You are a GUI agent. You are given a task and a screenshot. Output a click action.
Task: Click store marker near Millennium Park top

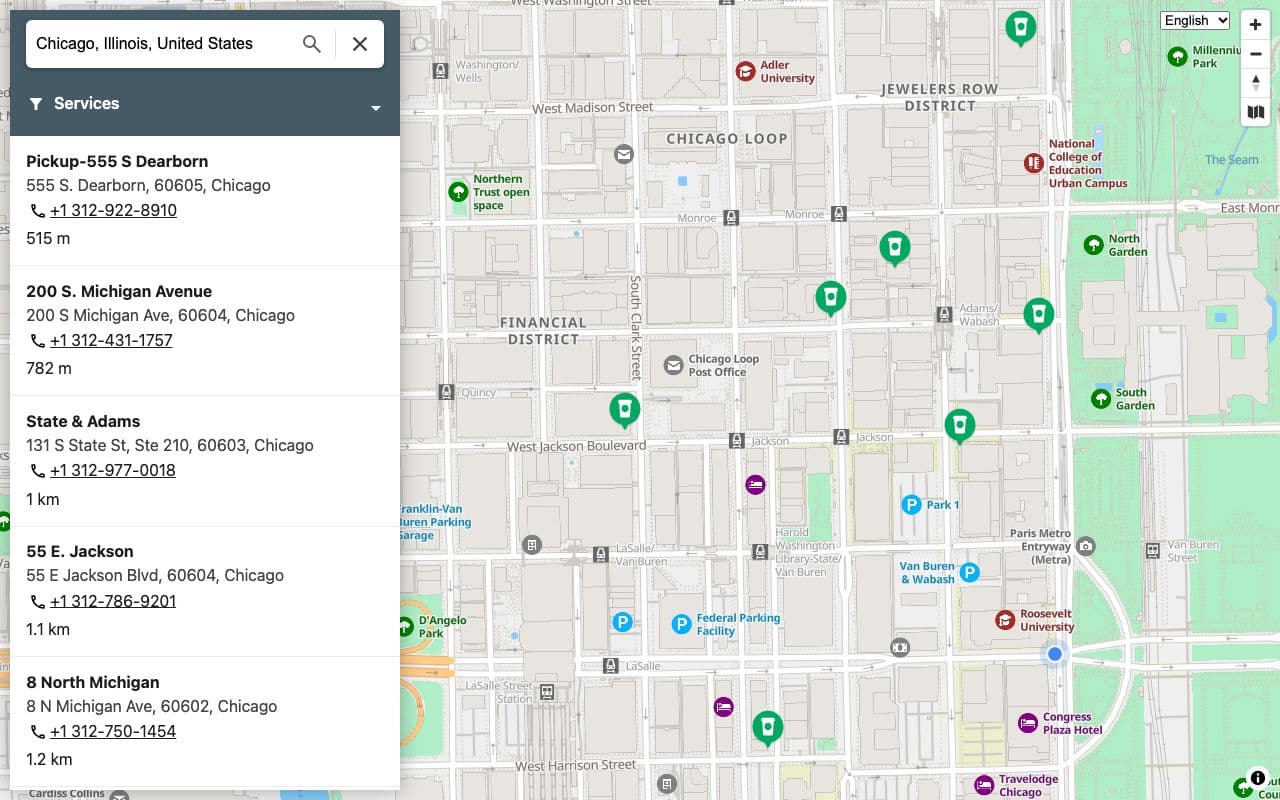(x=1020, y=27)
